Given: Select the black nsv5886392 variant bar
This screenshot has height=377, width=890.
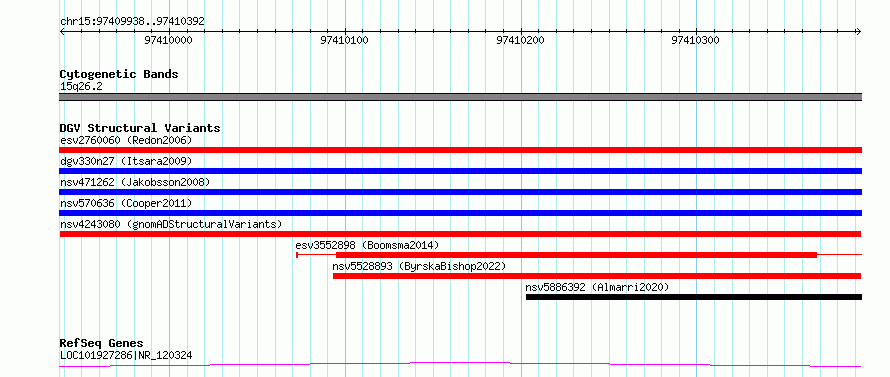Looking at the screenshot, I should (x=694, y=297).
